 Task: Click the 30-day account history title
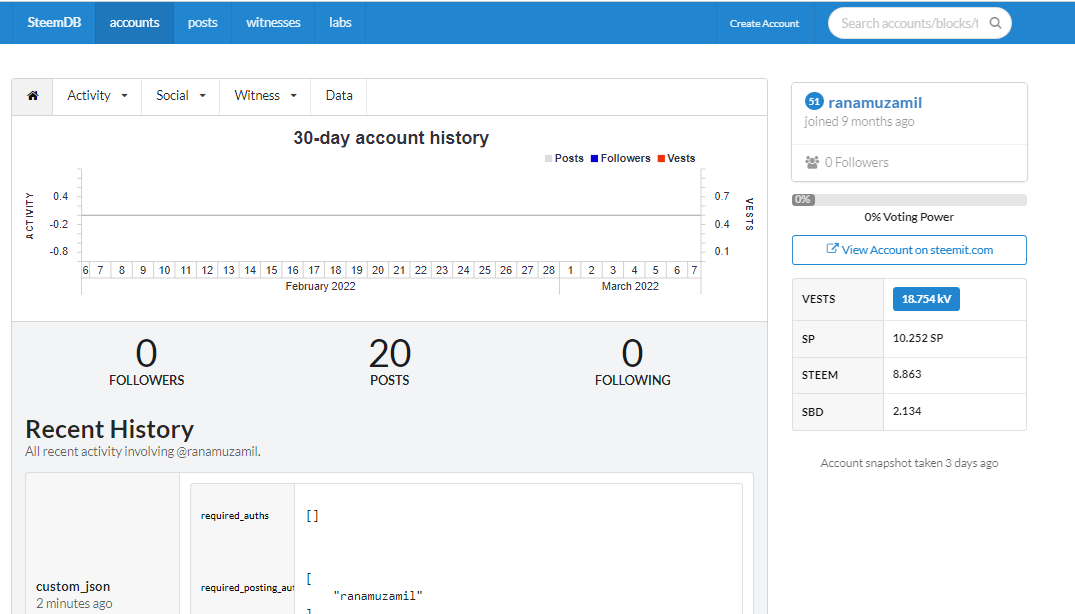click(391, 138)
